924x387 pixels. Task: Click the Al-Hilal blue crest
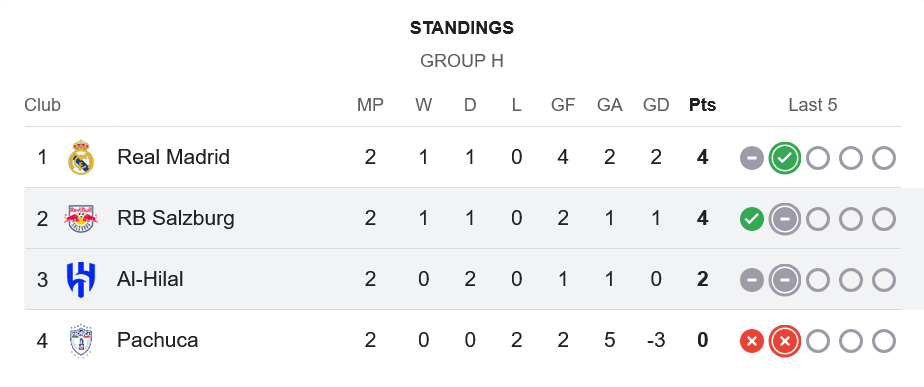[x=81, y=279]
